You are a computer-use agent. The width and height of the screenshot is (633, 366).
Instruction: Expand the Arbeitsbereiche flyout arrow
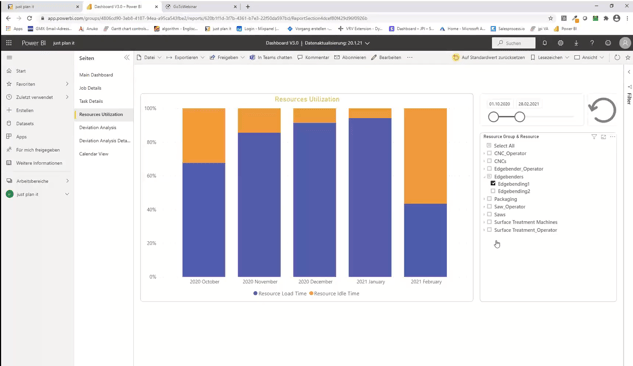pyautogui.click(x=67, y=181)
